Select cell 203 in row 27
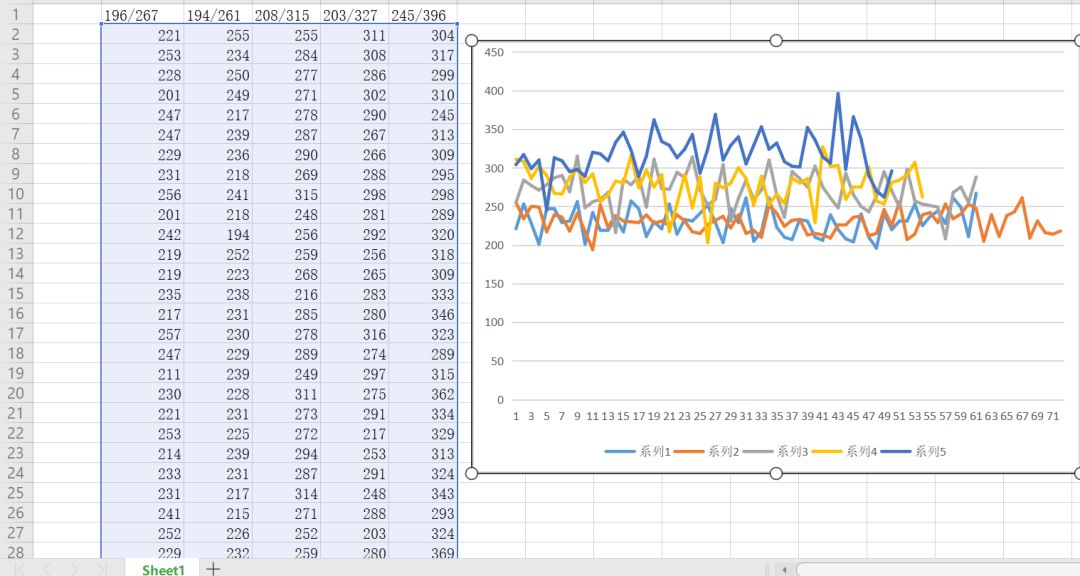This screenshot has width=1080, height=576. tap(355, 534)
